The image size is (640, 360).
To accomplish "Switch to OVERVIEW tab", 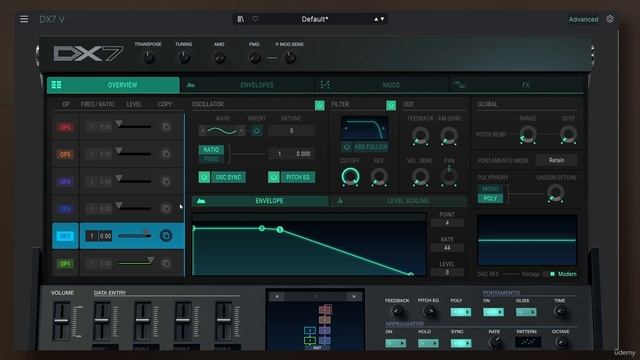I will pos(113,85).
